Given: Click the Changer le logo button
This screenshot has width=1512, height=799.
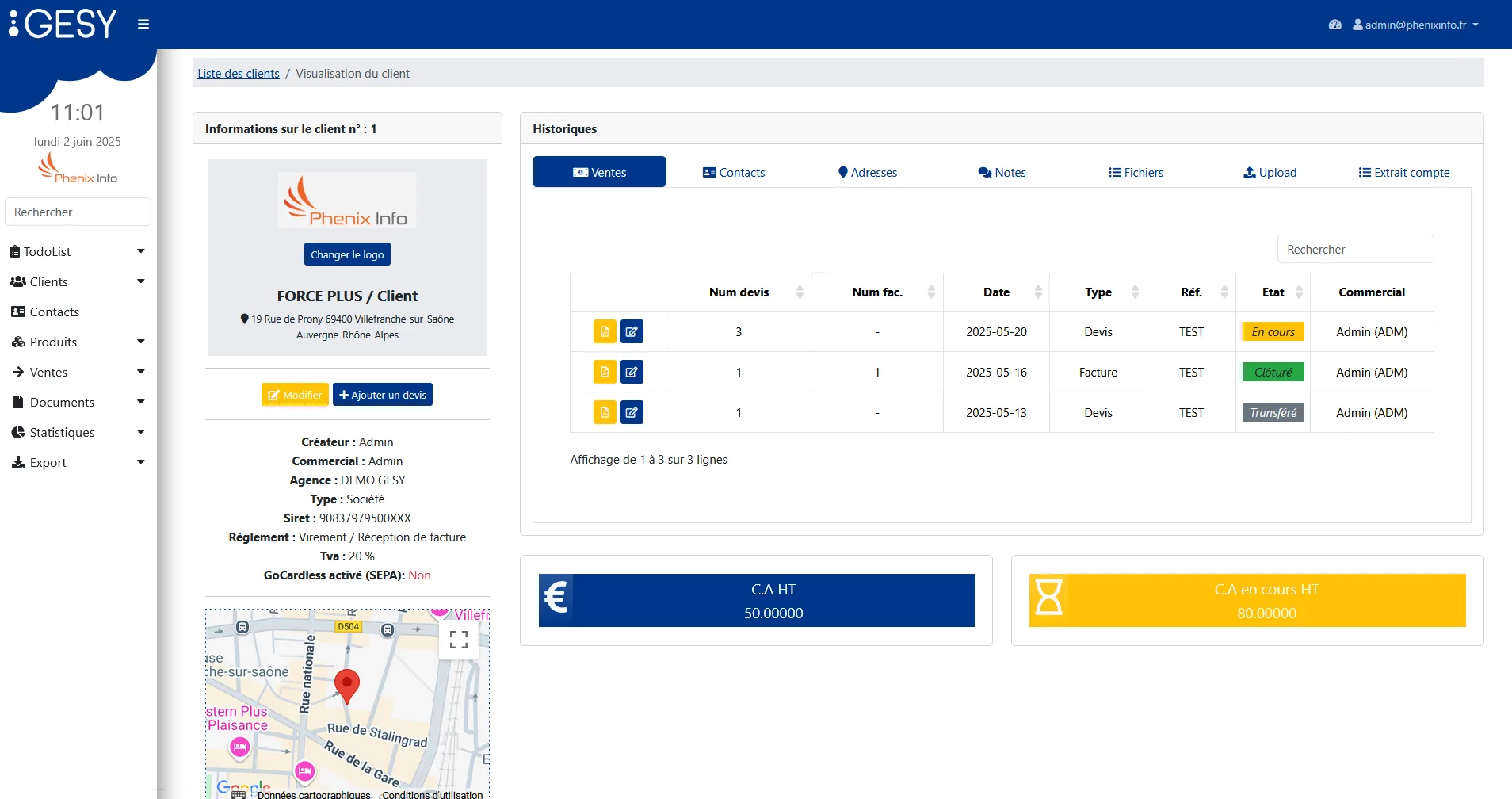Looking at the screenshot, I should click(x=347, y=254).
